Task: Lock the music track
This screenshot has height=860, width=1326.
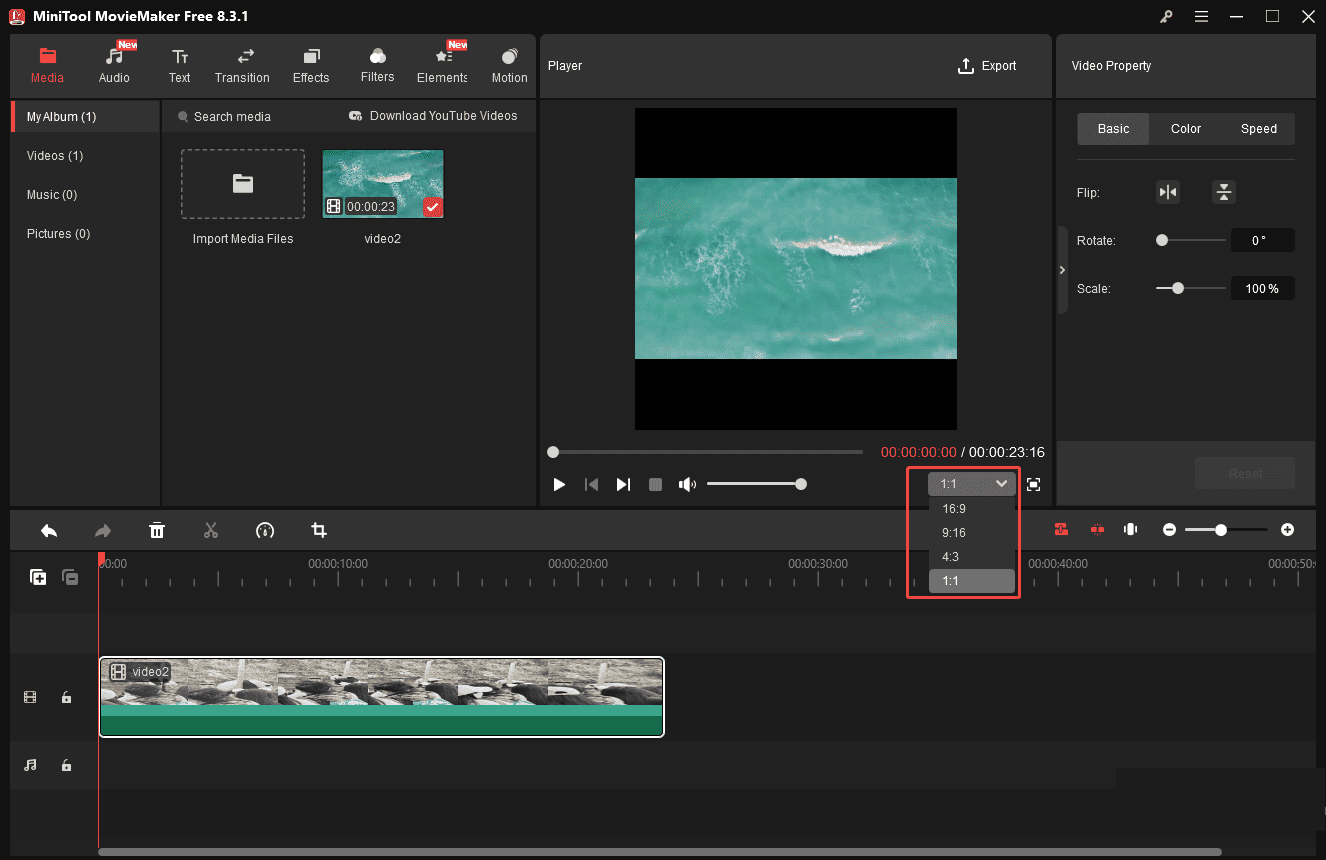Action: point(66,765)
